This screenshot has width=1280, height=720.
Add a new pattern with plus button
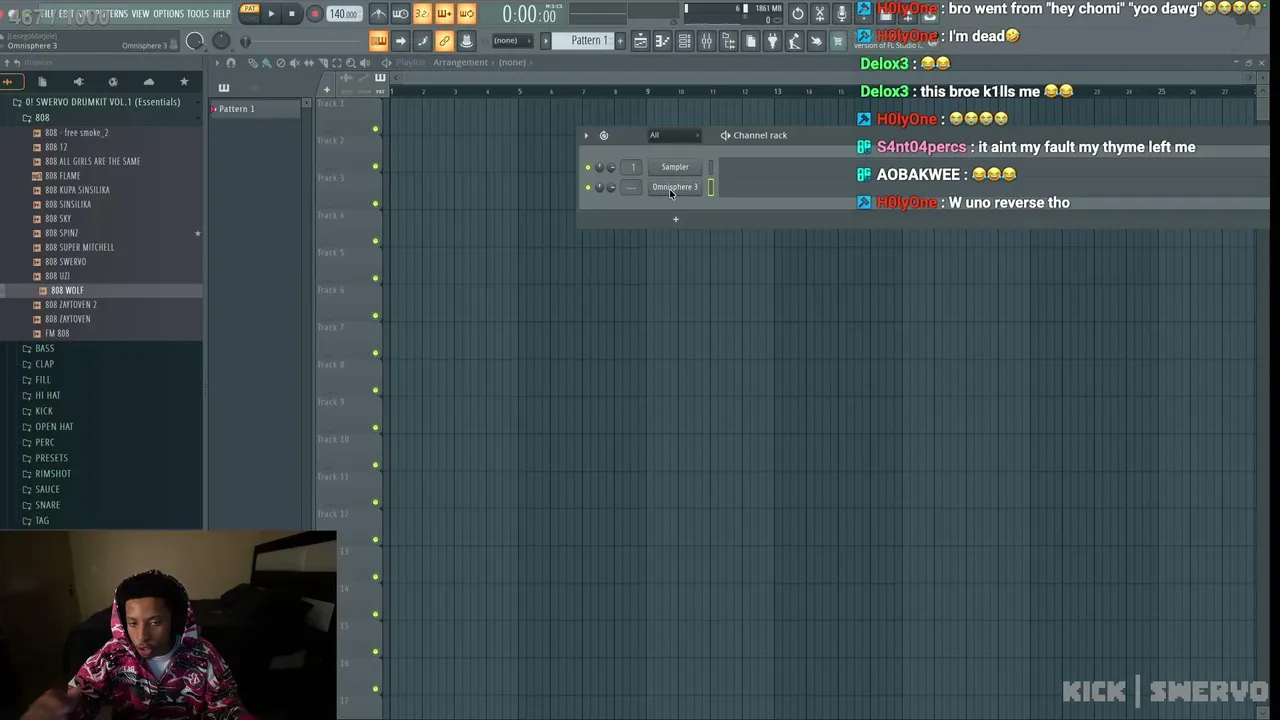[x=620, y=41]
